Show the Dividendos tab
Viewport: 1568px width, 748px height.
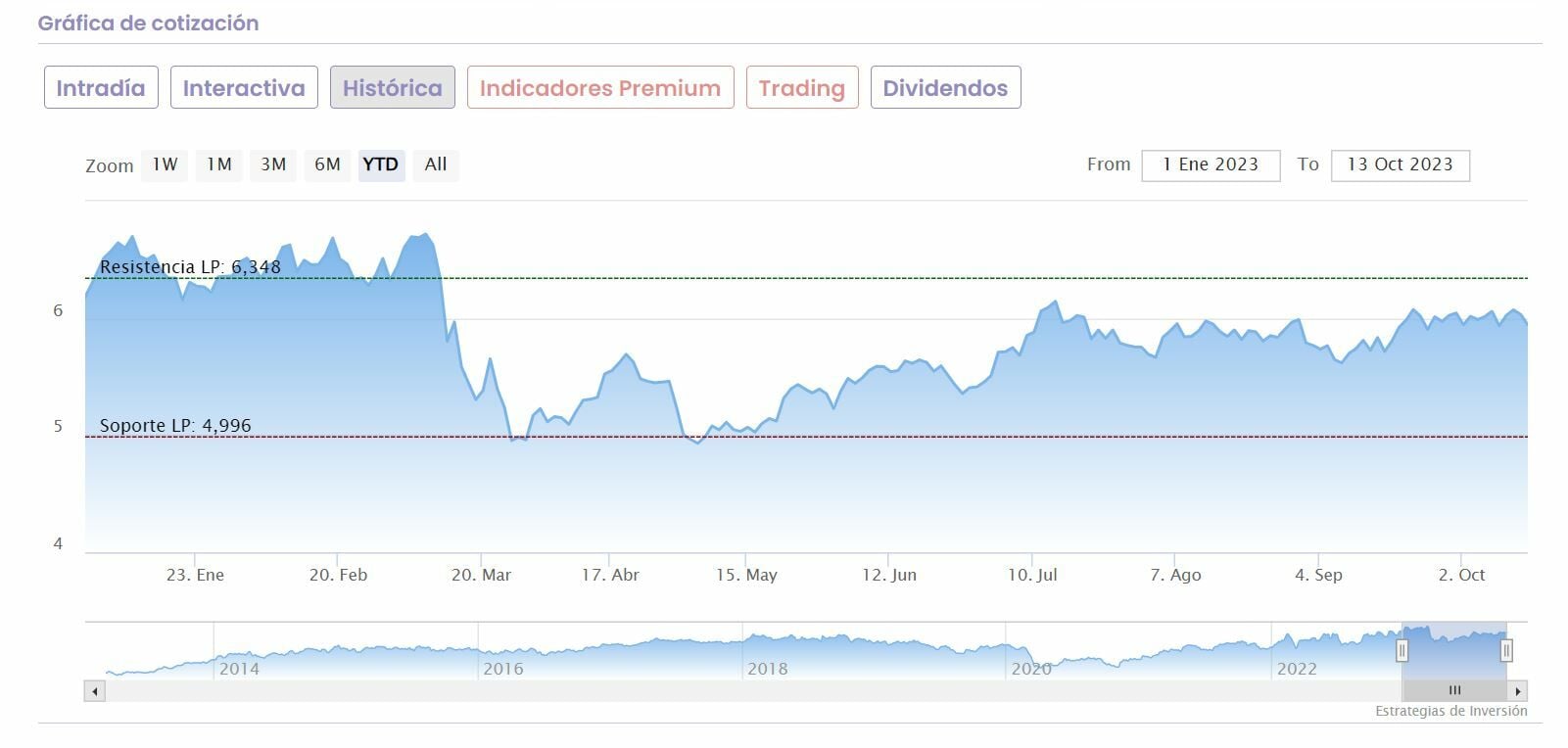coord(945,88)
